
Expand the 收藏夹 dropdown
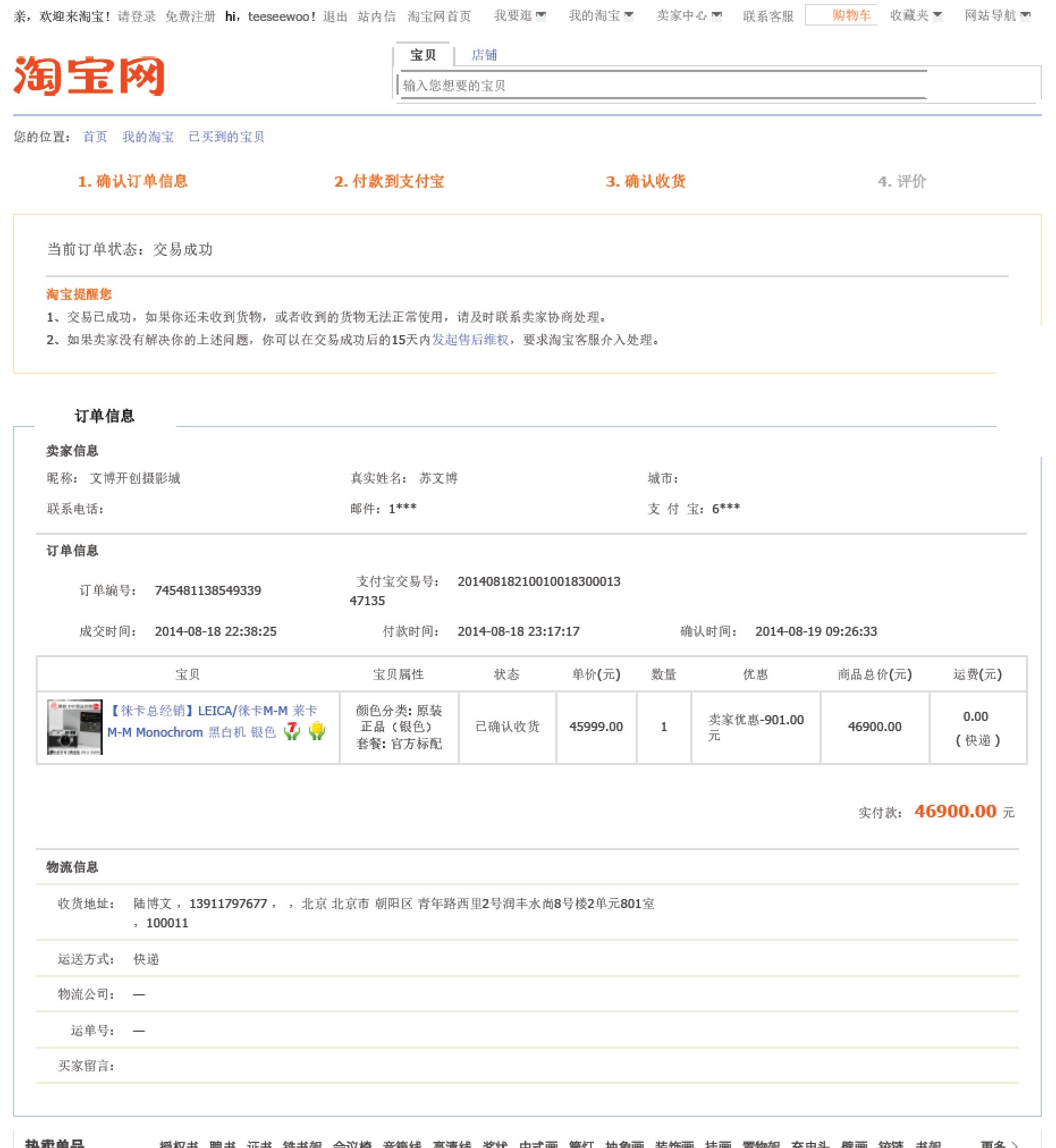(916, 16)
